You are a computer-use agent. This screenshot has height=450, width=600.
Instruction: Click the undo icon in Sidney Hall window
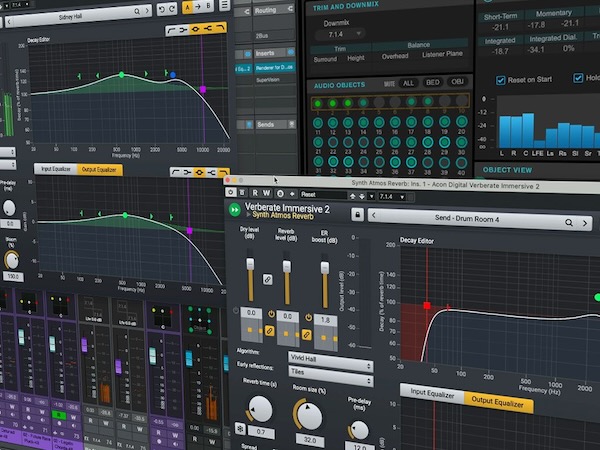click(x=161, y=8)
